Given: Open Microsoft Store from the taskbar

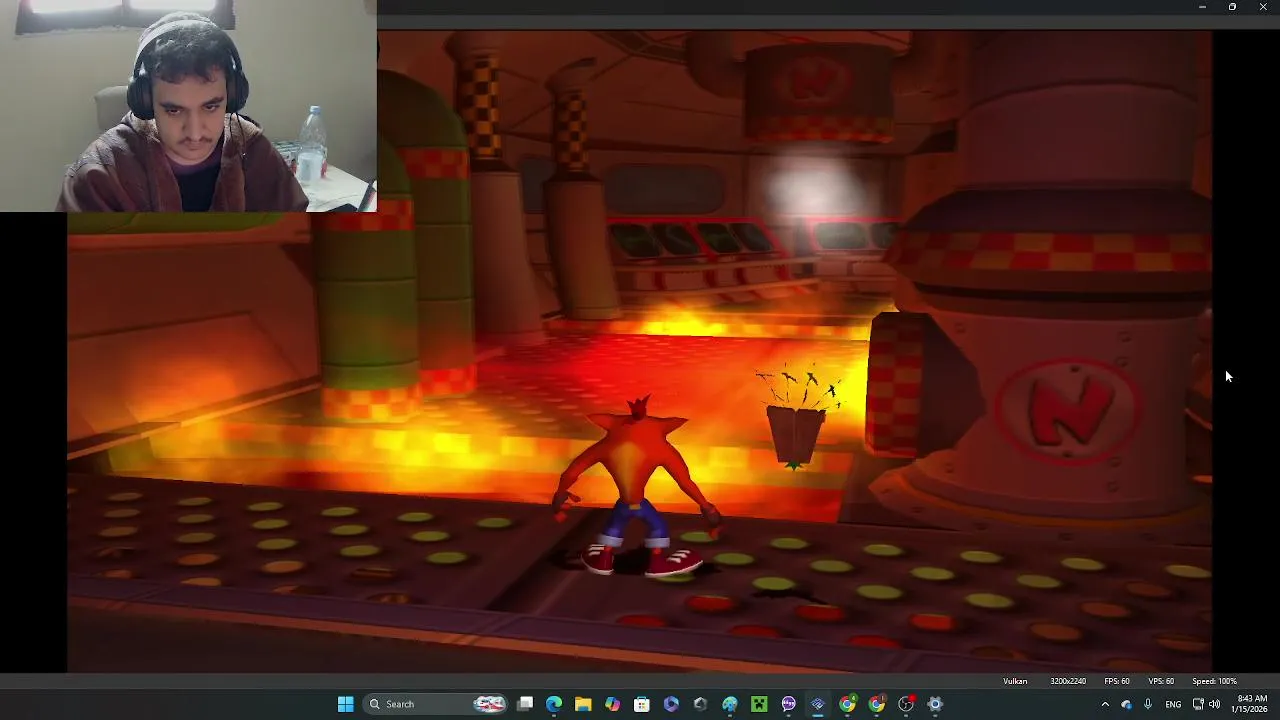Looking at the screenshot, I should 642,704.
